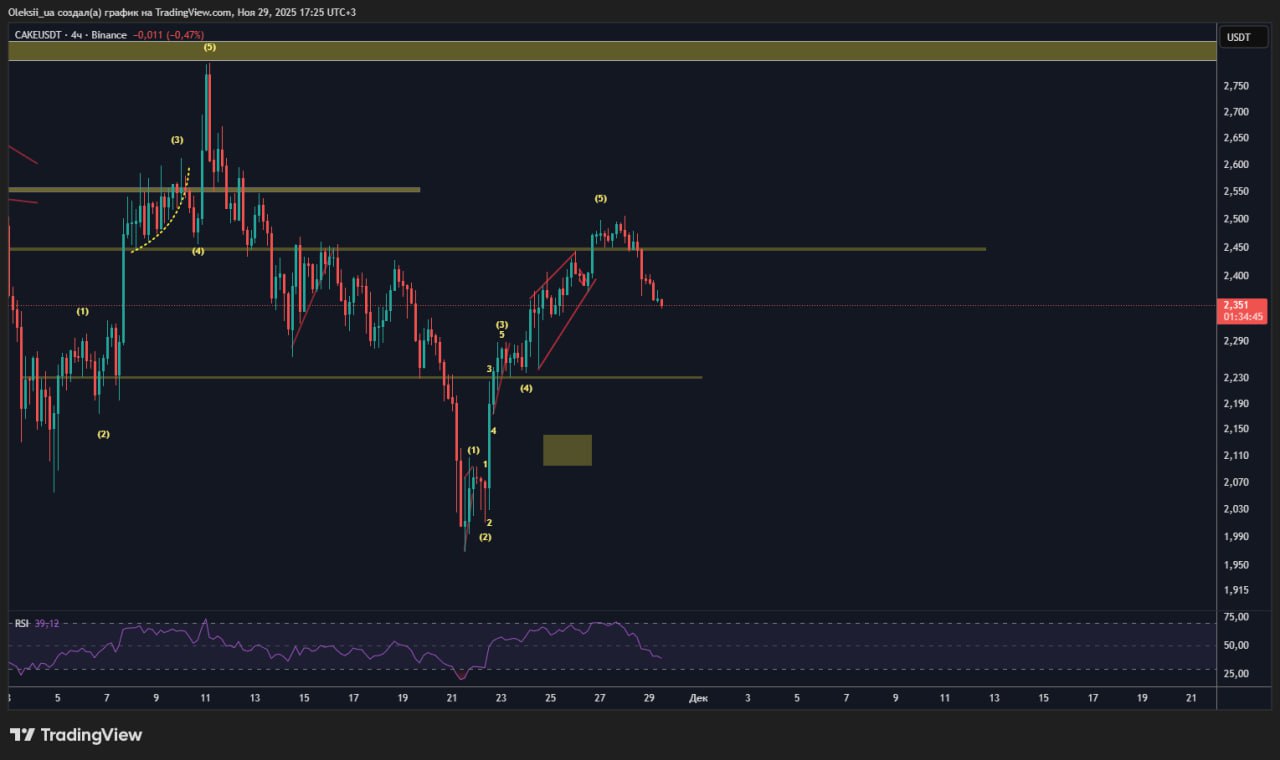Click the USDT currency button

1238,37
